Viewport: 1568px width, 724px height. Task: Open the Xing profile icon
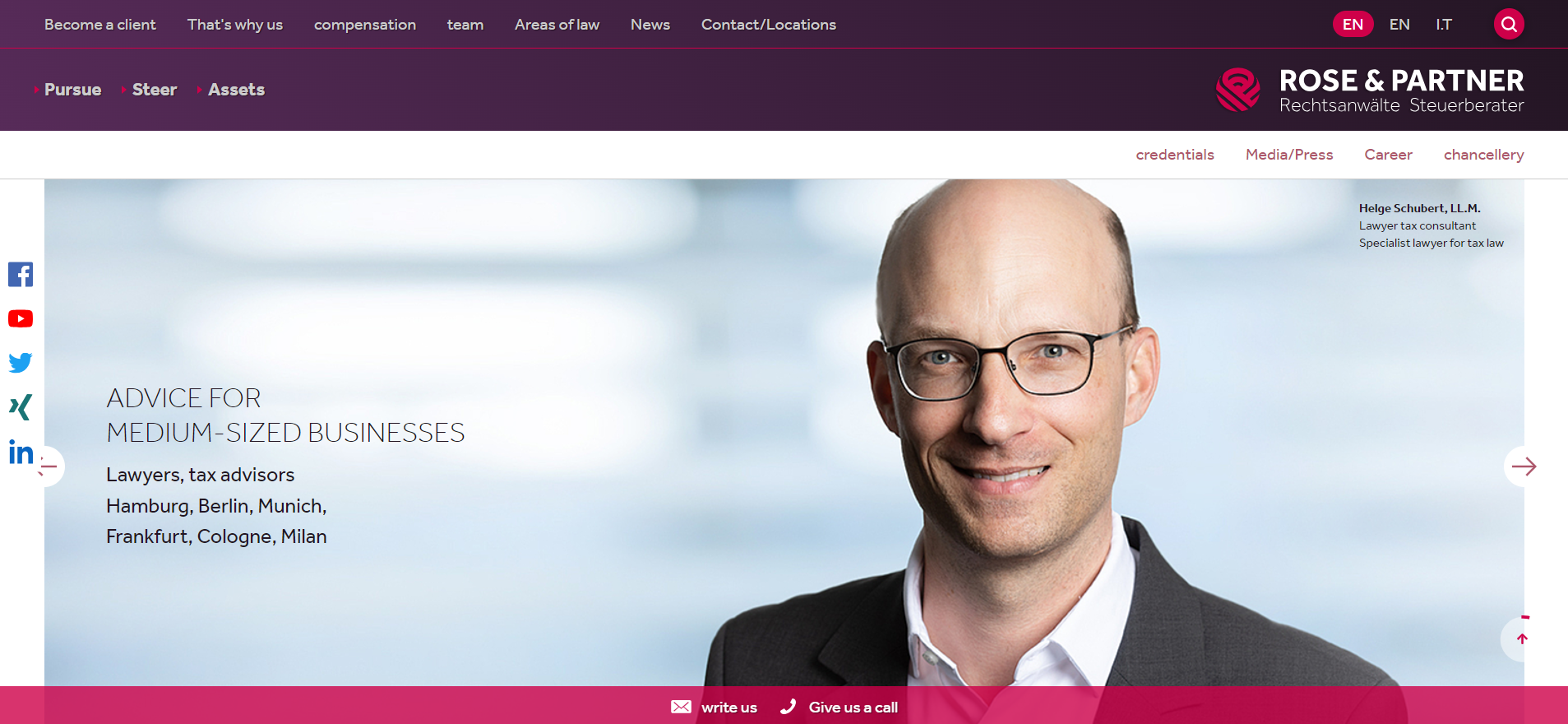(x=21, y=406)
